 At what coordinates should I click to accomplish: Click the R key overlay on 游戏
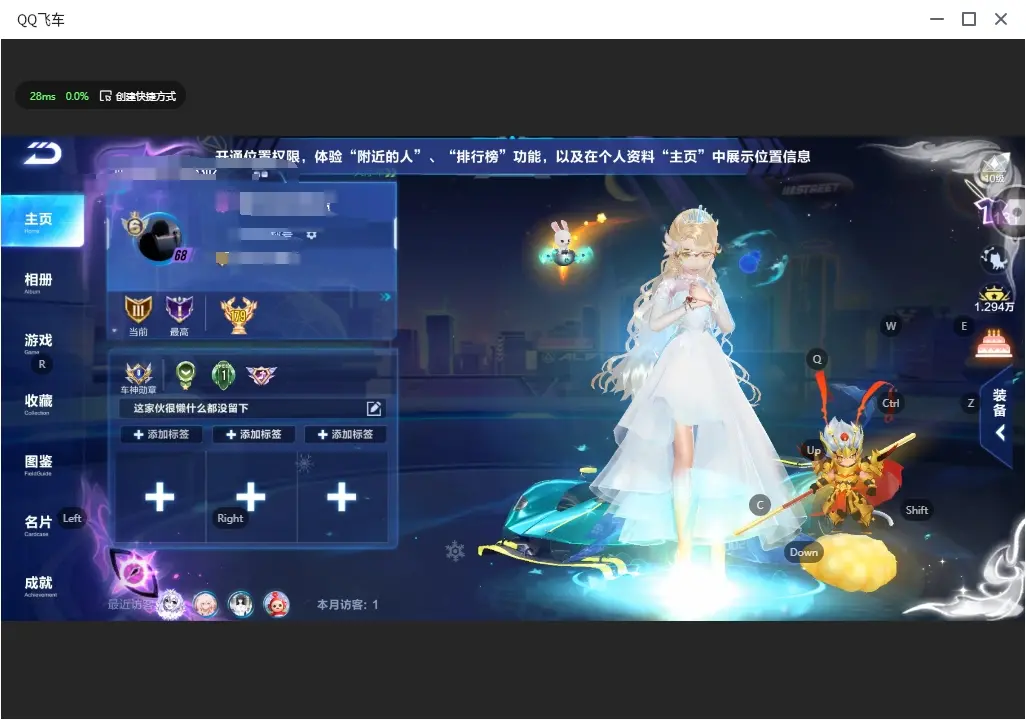[42, 365]
